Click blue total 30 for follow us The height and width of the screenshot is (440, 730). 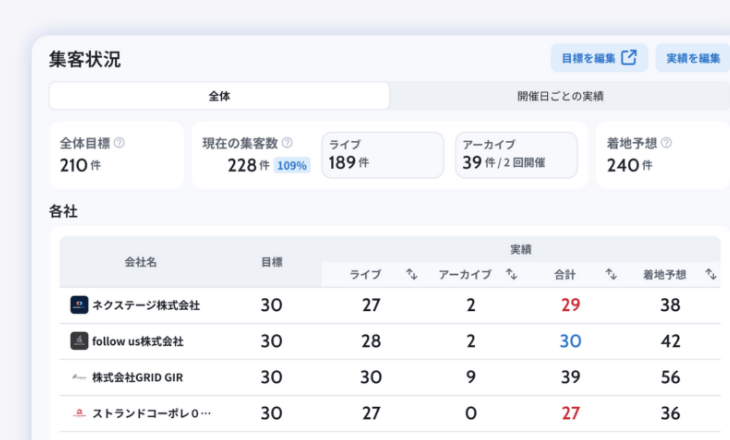(570, 341)
